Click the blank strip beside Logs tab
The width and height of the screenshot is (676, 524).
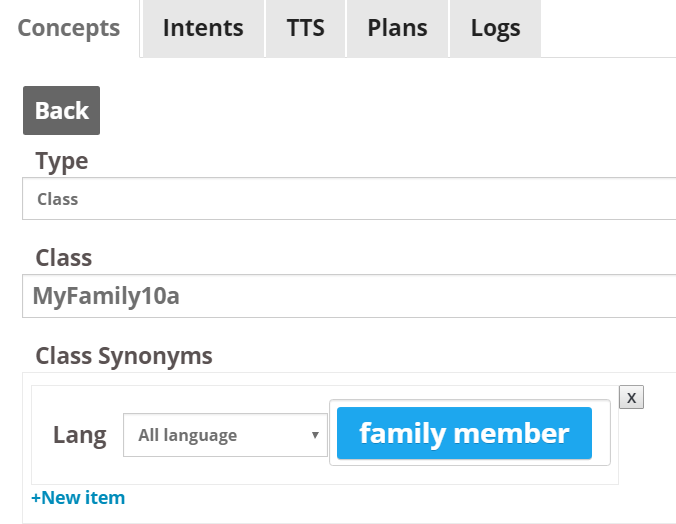point(608,28)
